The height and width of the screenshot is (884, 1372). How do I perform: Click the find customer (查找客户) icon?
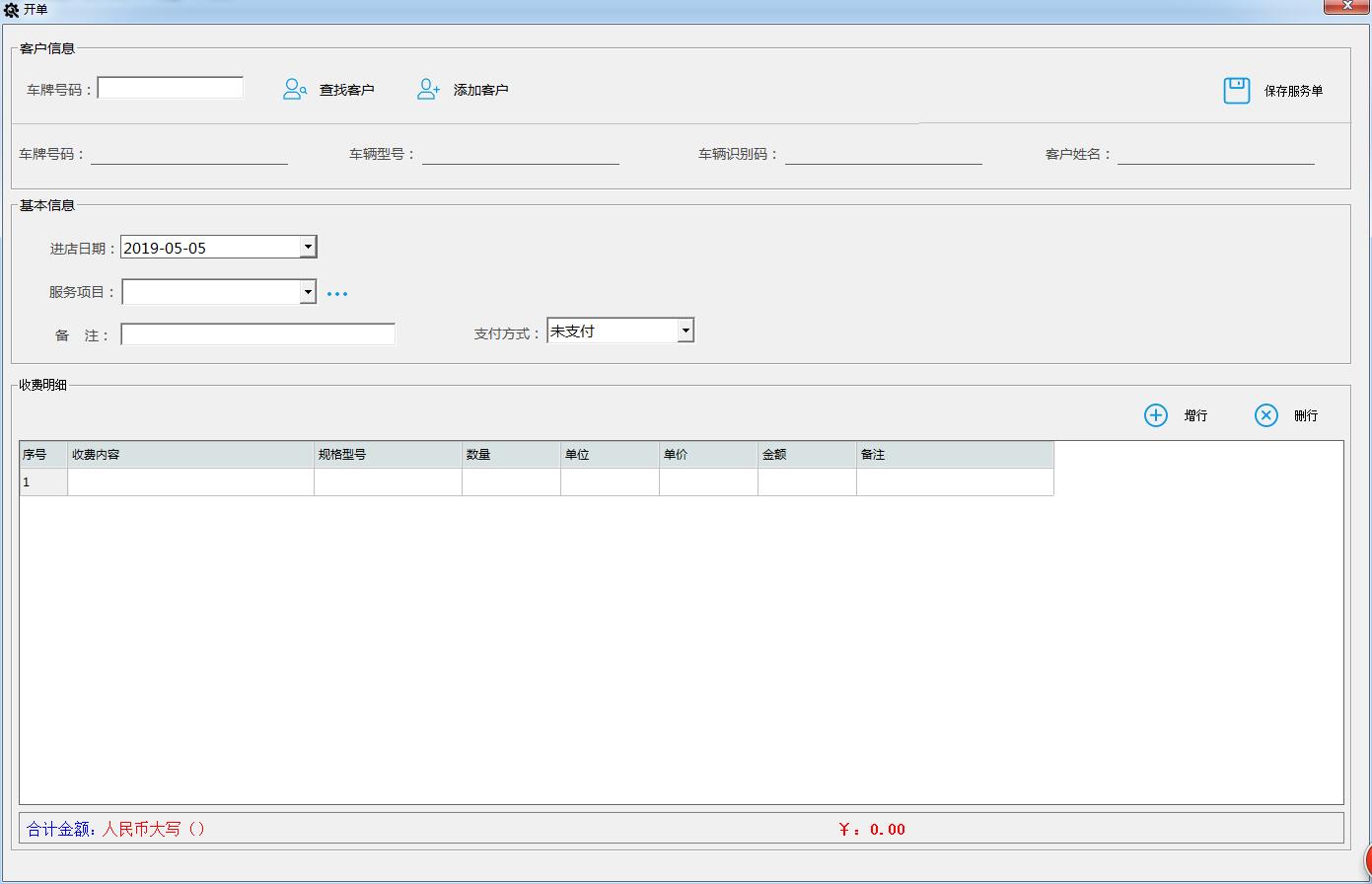tap(294, 88)
